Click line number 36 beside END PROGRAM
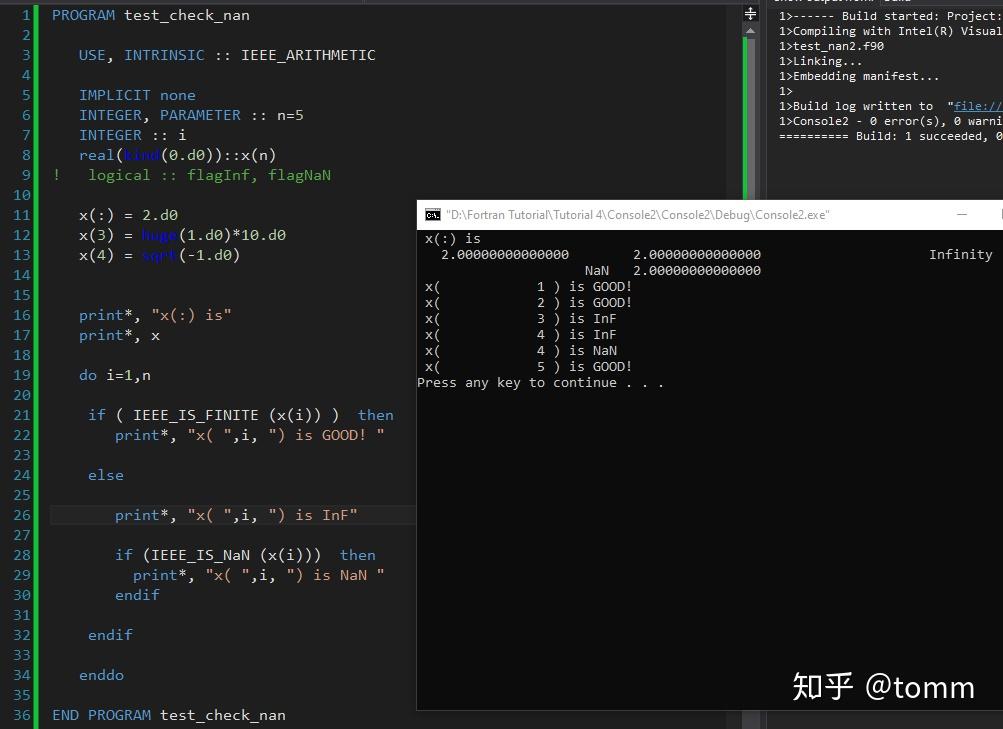The image size is (1003, 729). (x=22, y=715)
